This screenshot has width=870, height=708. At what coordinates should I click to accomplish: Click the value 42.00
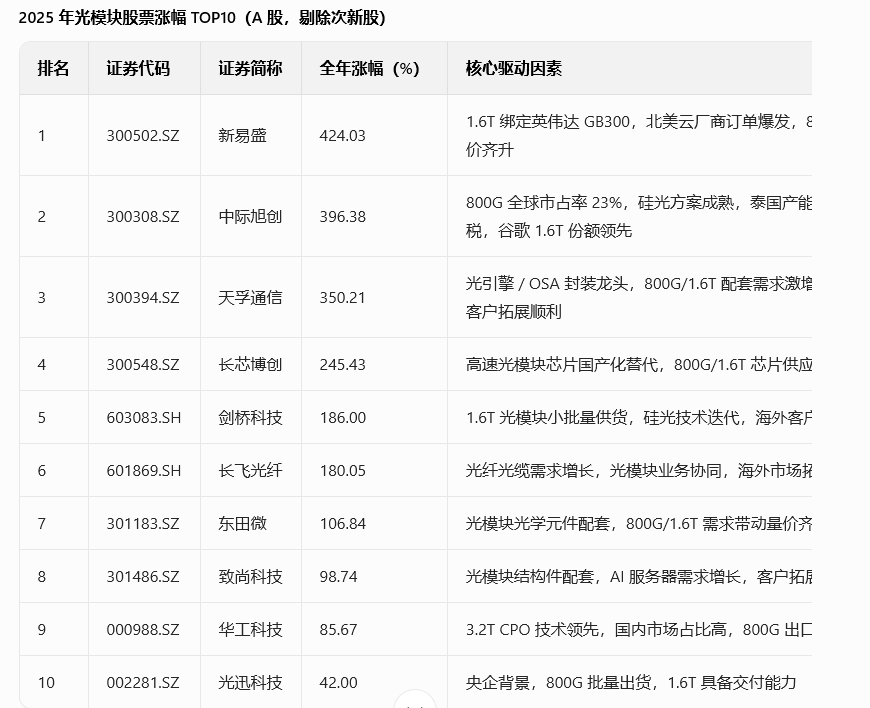point(338,682)
